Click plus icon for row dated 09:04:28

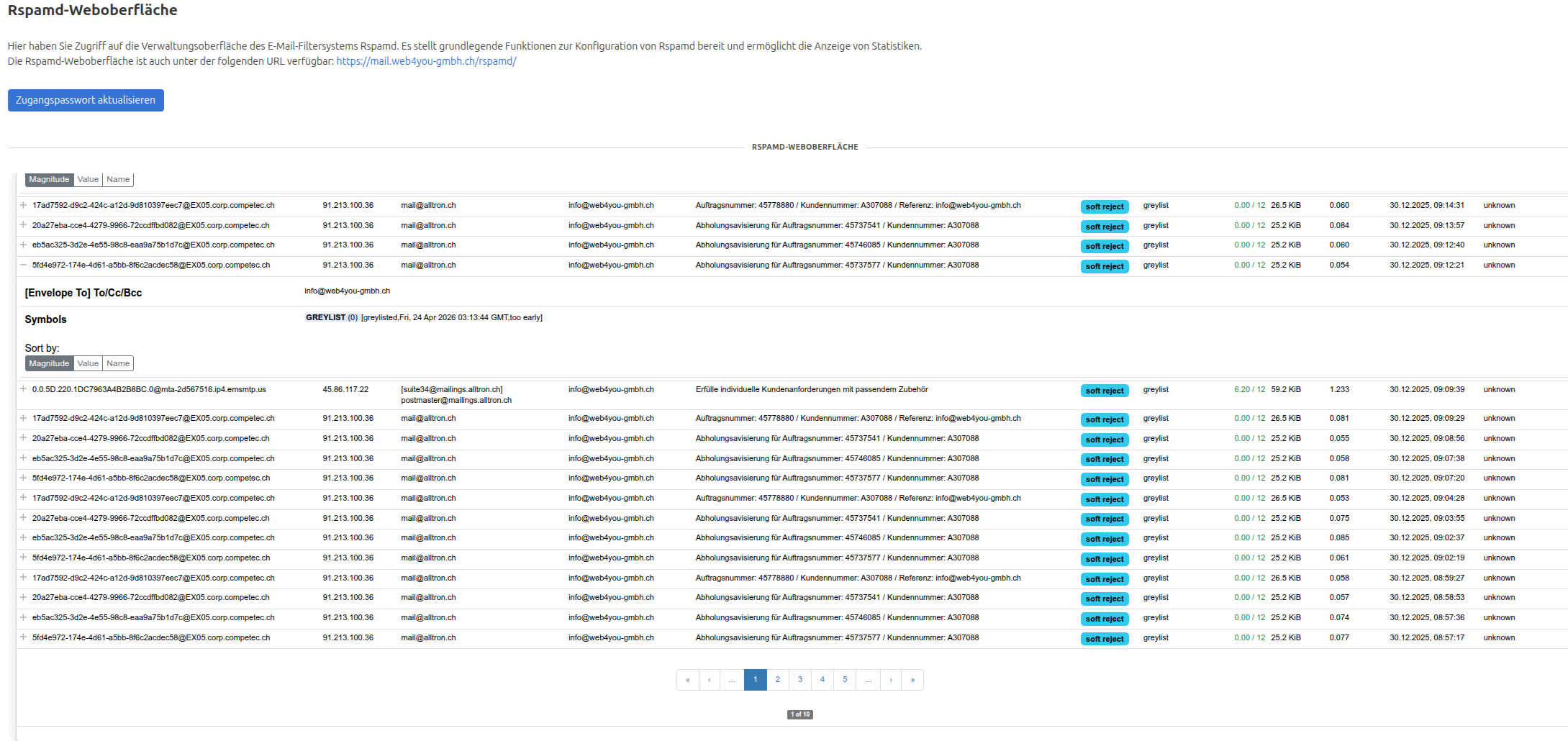click(23, 498)
